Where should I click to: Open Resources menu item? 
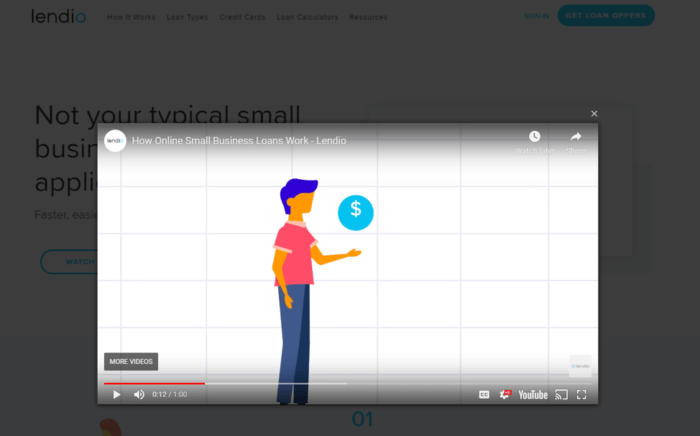[368, 17]
